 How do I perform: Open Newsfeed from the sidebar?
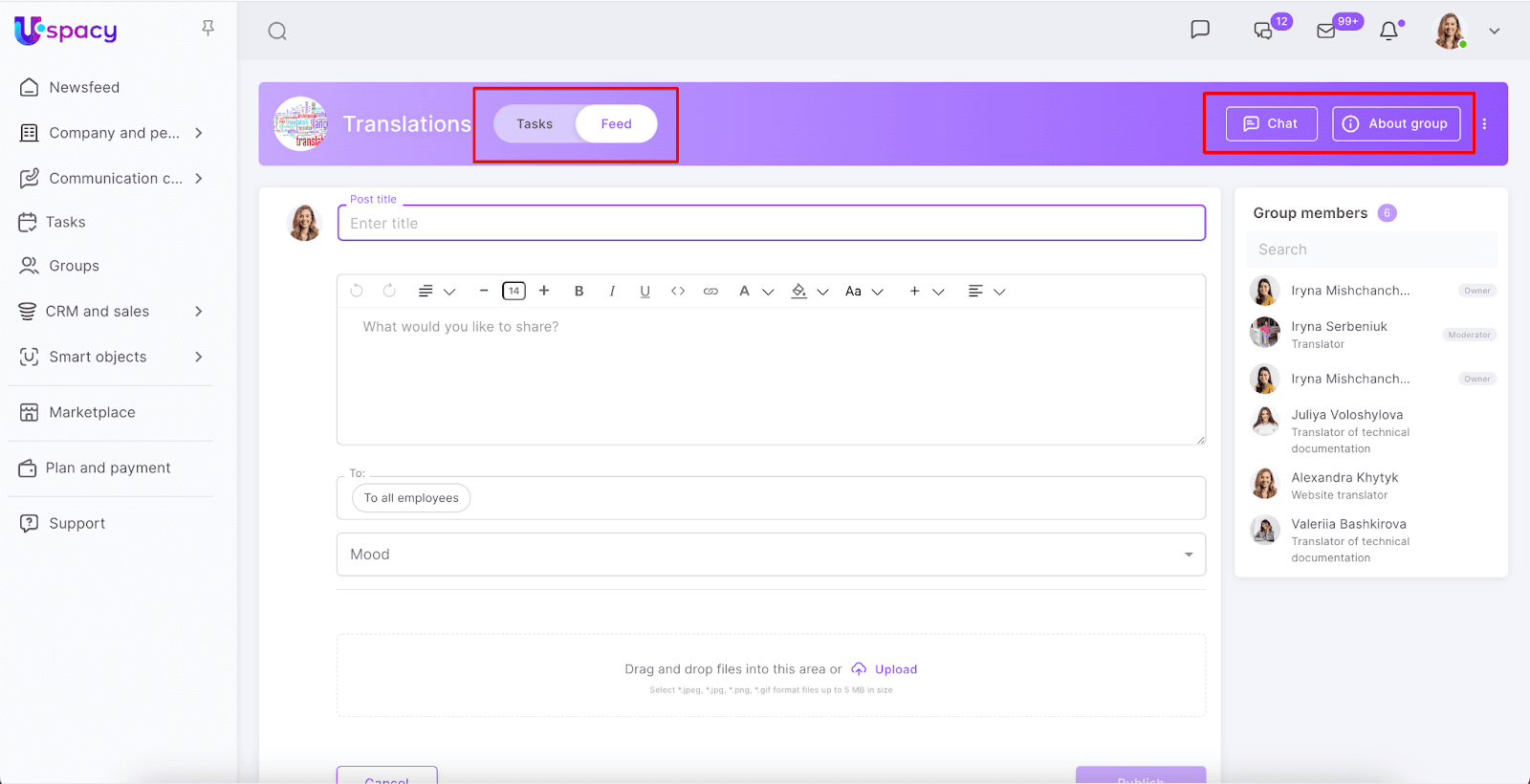point(84,88)
